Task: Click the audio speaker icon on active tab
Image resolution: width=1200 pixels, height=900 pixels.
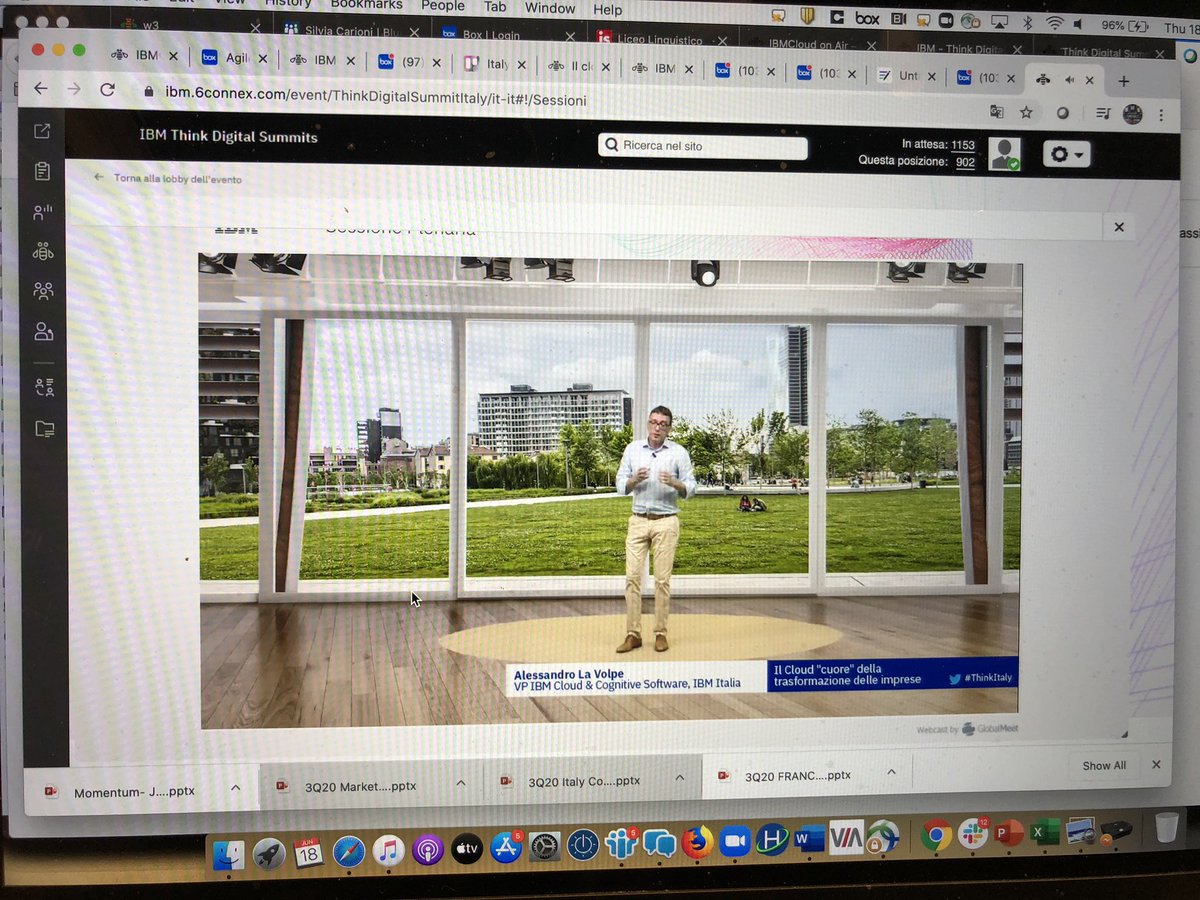Action: (1069, 79)
